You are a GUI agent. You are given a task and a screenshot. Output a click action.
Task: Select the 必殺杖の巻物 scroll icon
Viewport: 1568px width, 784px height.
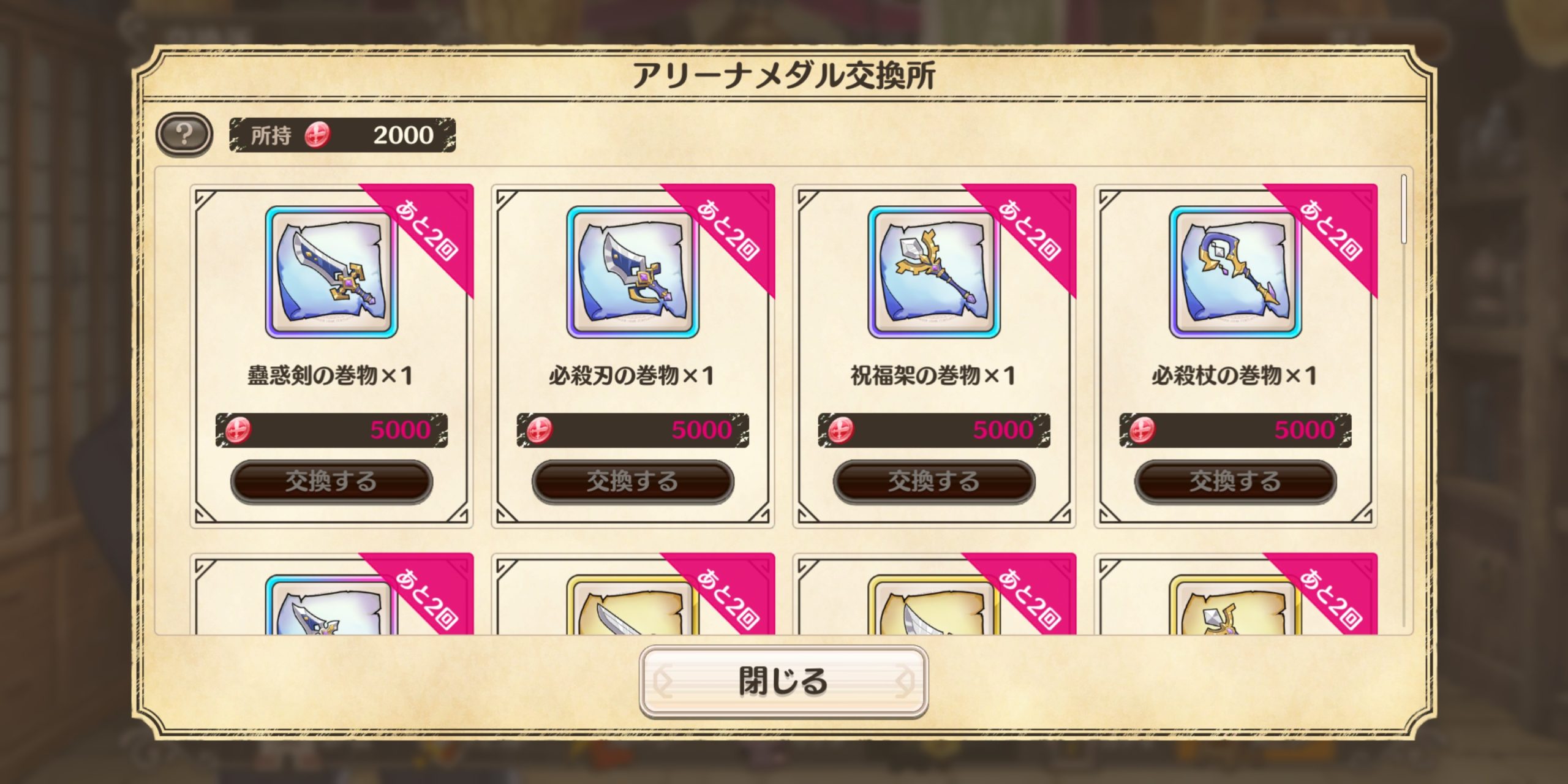point(1235,272)
